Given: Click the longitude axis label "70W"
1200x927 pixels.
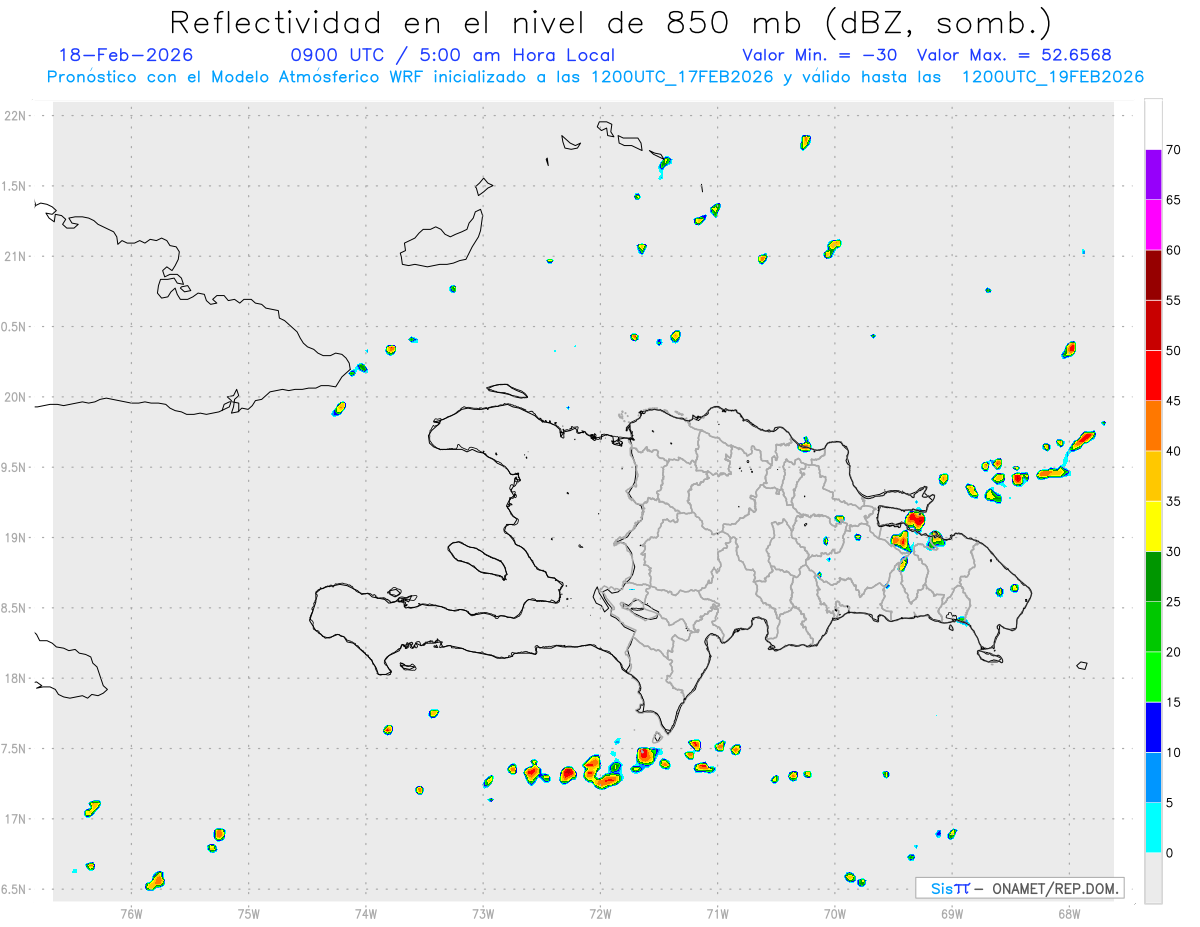Looking at the screenshot, I should click(x=835, y=912).
